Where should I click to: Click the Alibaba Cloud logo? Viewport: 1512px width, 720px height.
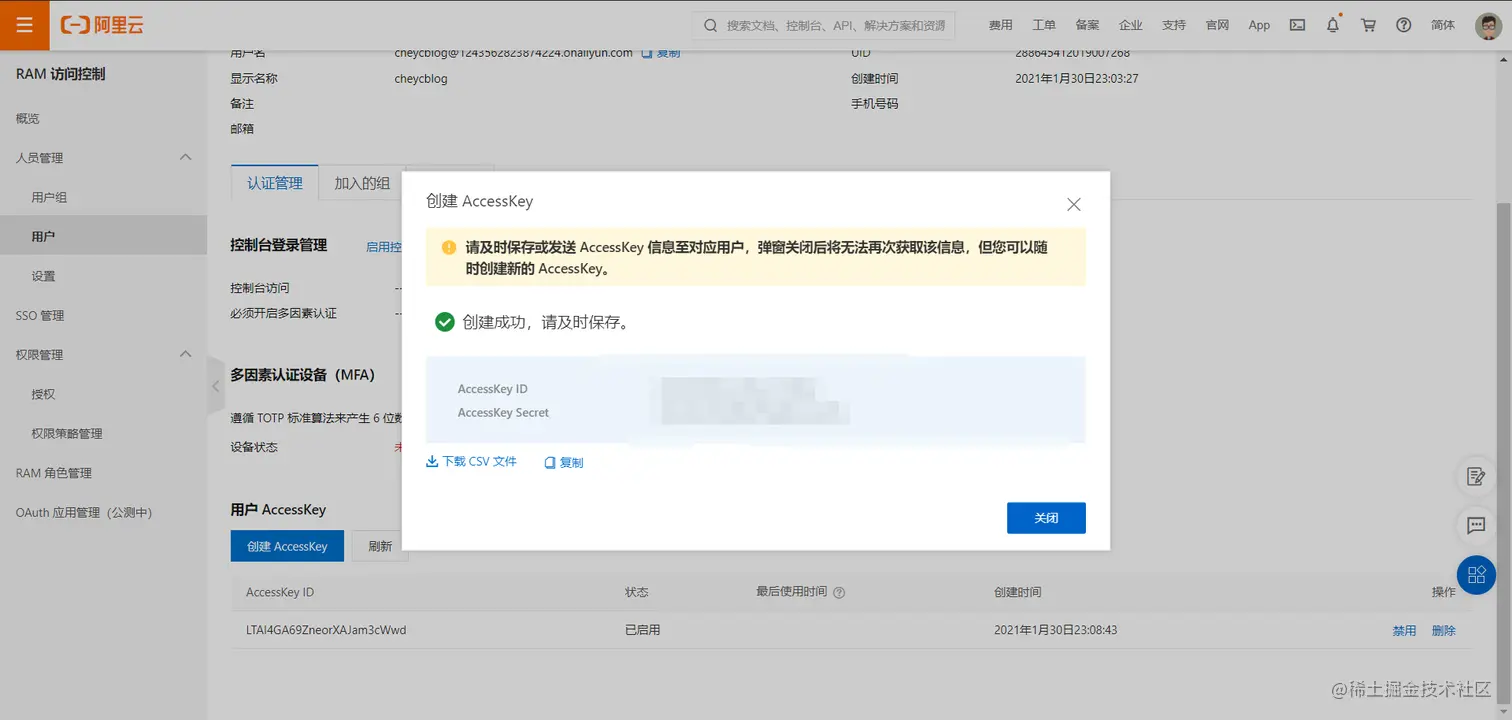coord(102,25)
